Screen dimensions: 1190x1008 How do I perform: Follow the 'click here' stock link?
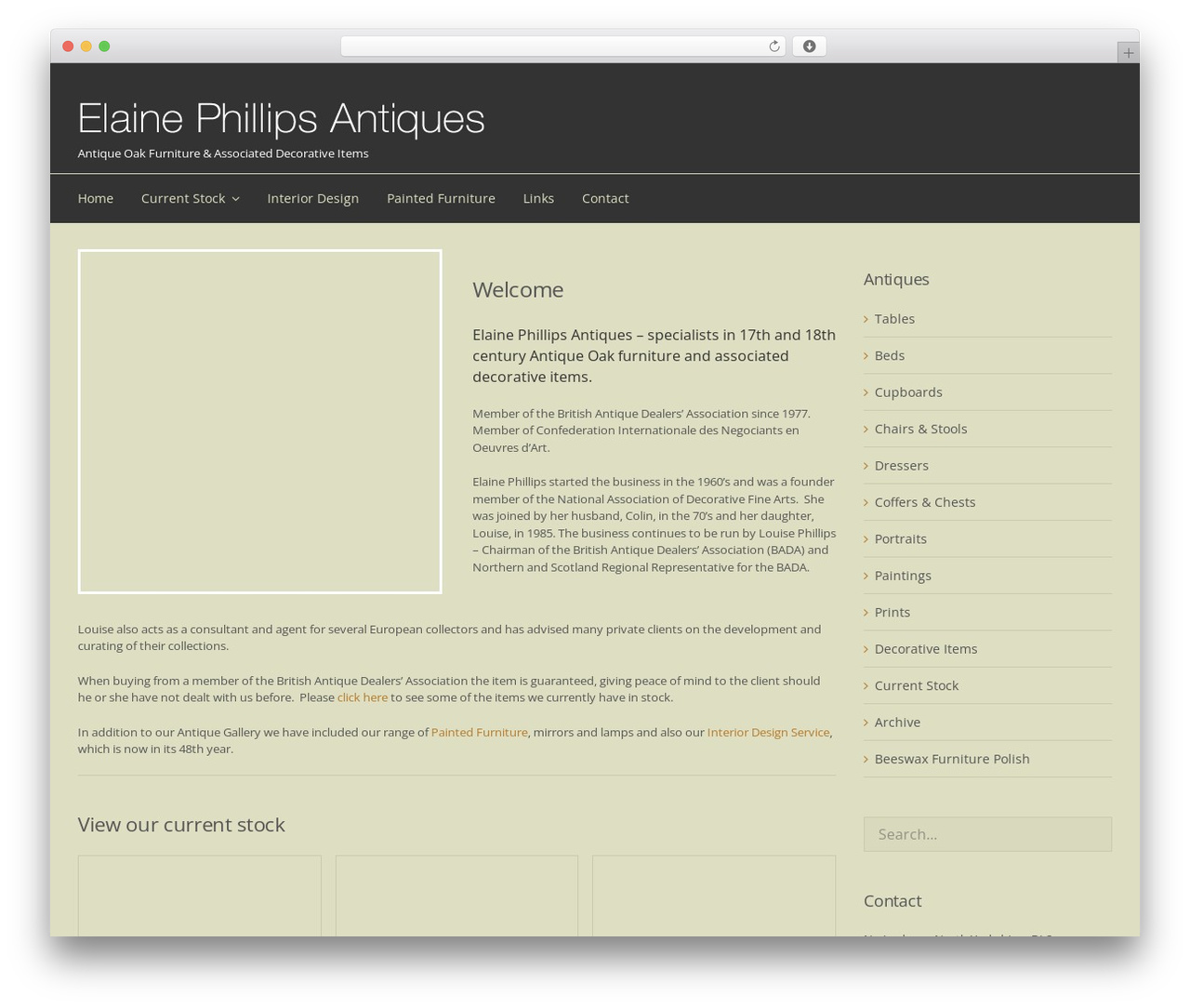[x=363, y=697]
